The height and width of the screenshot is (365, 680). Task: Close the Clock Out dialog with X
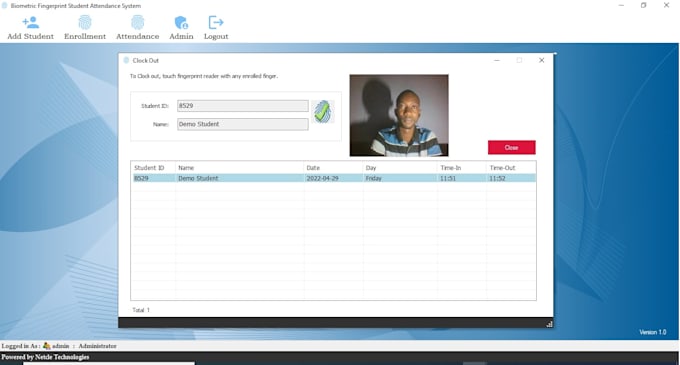click(541, 60)
